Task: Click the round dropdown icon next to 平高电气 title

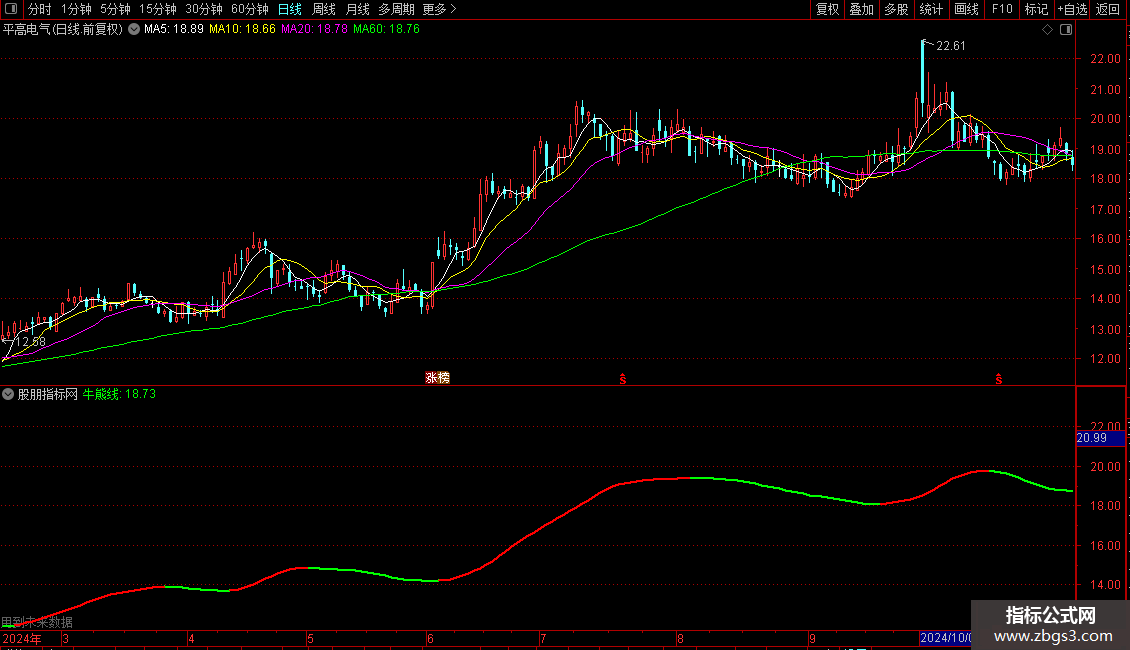Action: (x=134, y=30)
